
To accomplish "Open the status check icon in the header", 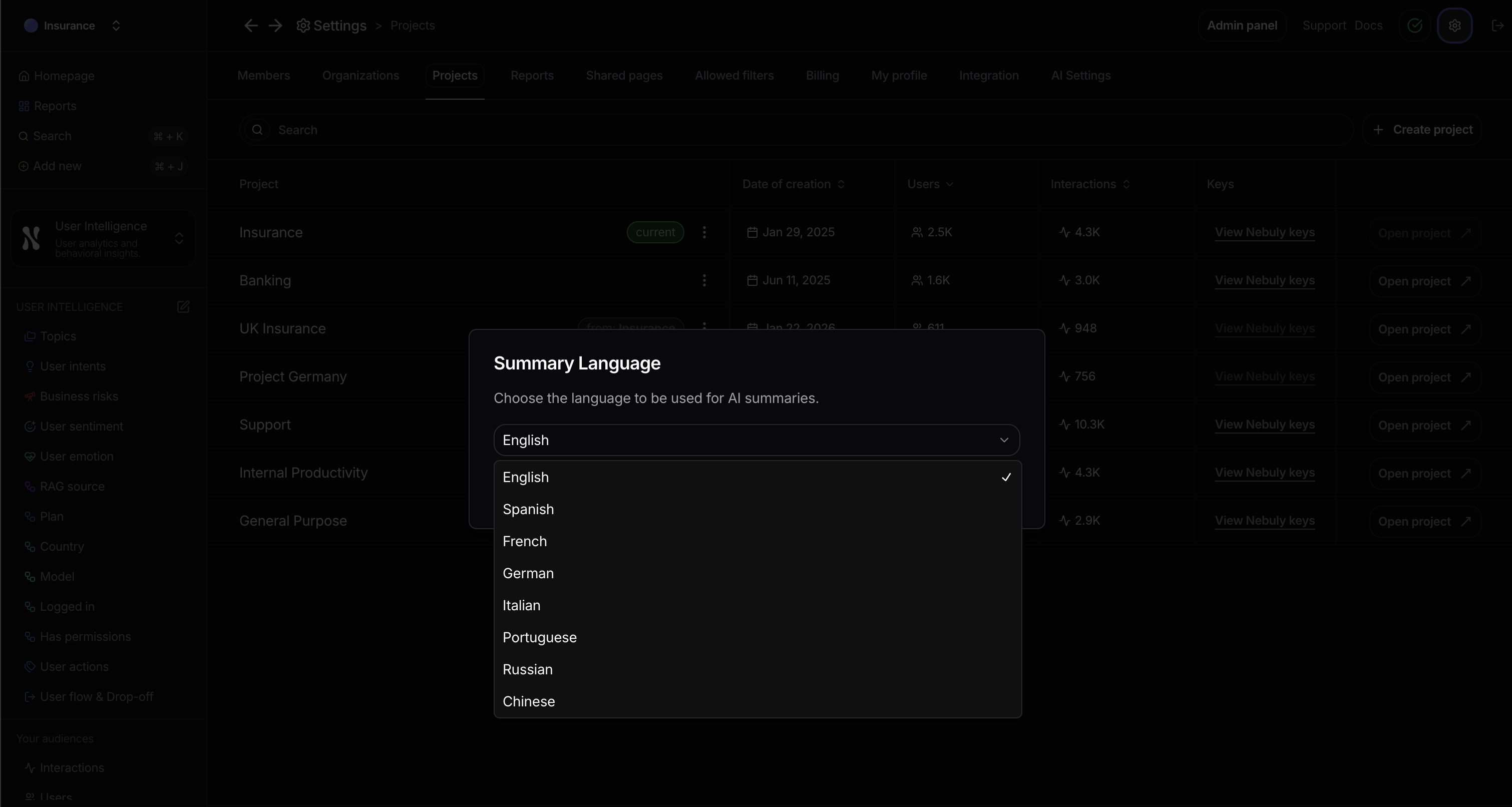I will coord(1414,25).
